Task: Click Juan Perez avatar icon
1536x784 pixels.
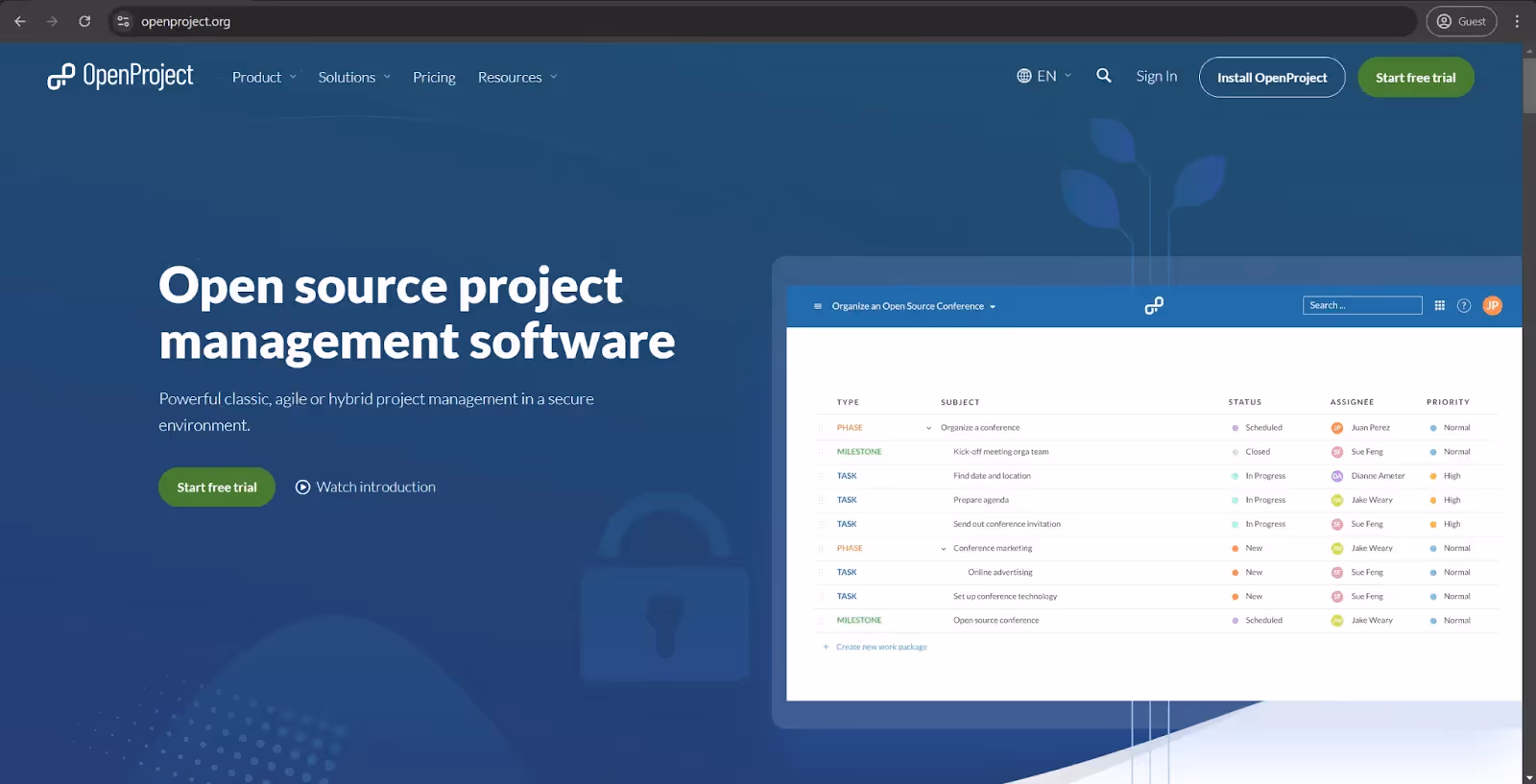Action: (x=1337, y=428)
